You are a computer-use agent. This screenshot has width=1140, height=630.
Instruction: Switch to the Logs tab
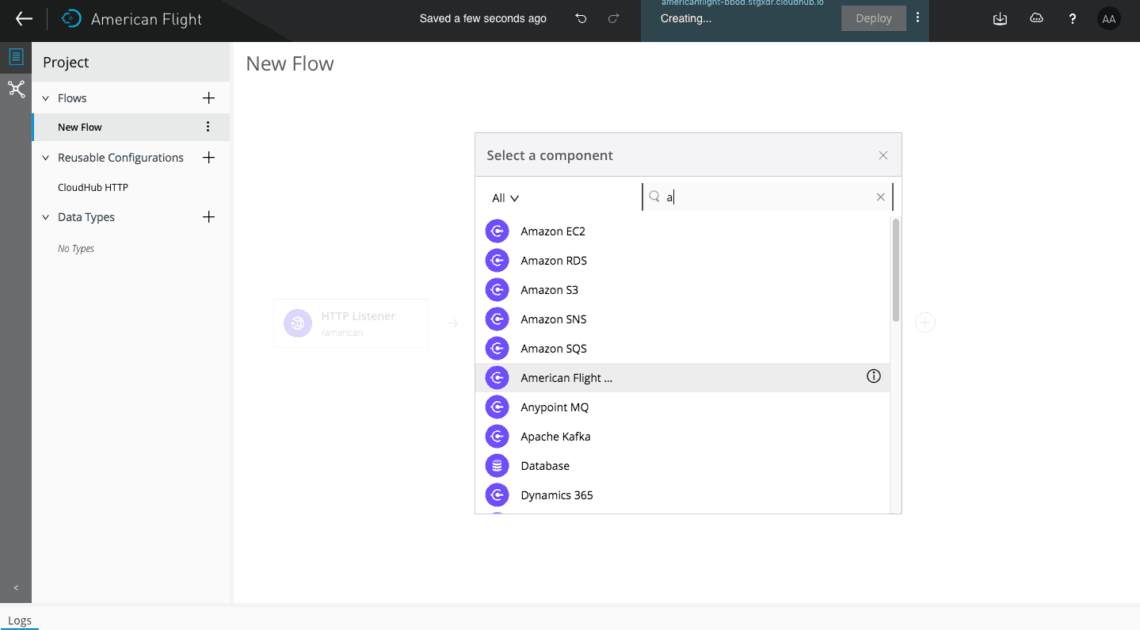click(20, 620)
